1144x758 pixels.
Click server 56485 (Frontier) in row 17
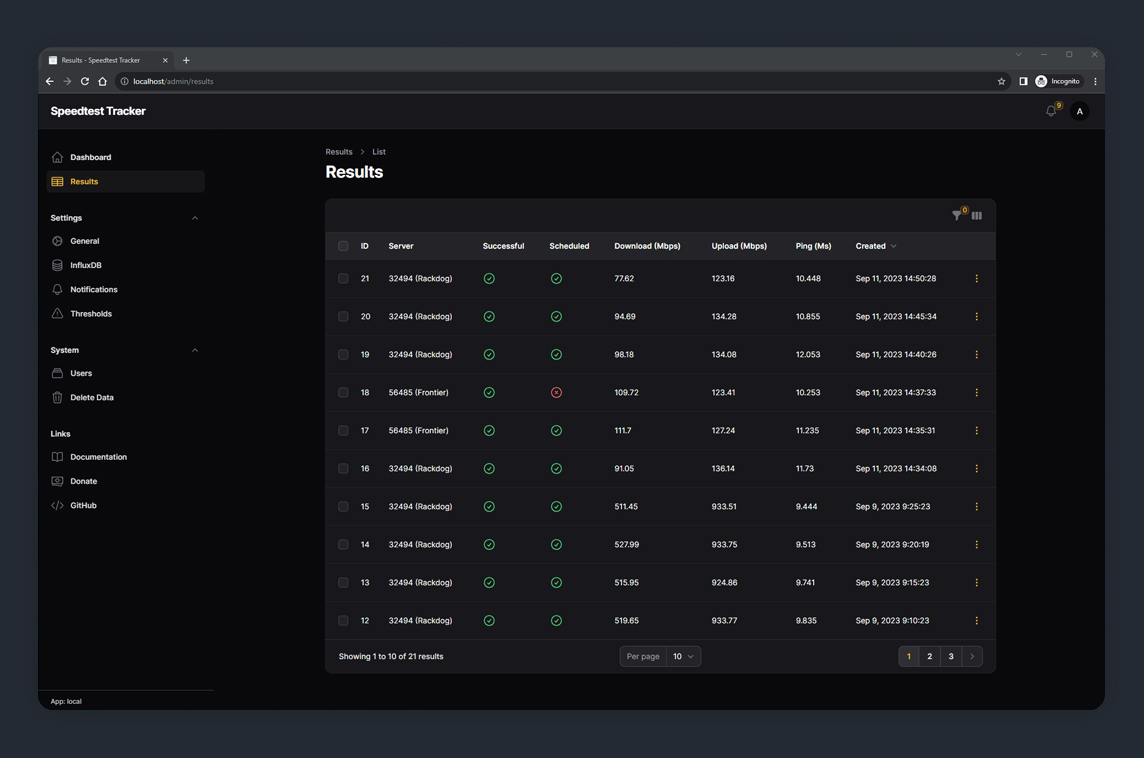point(419,430)
